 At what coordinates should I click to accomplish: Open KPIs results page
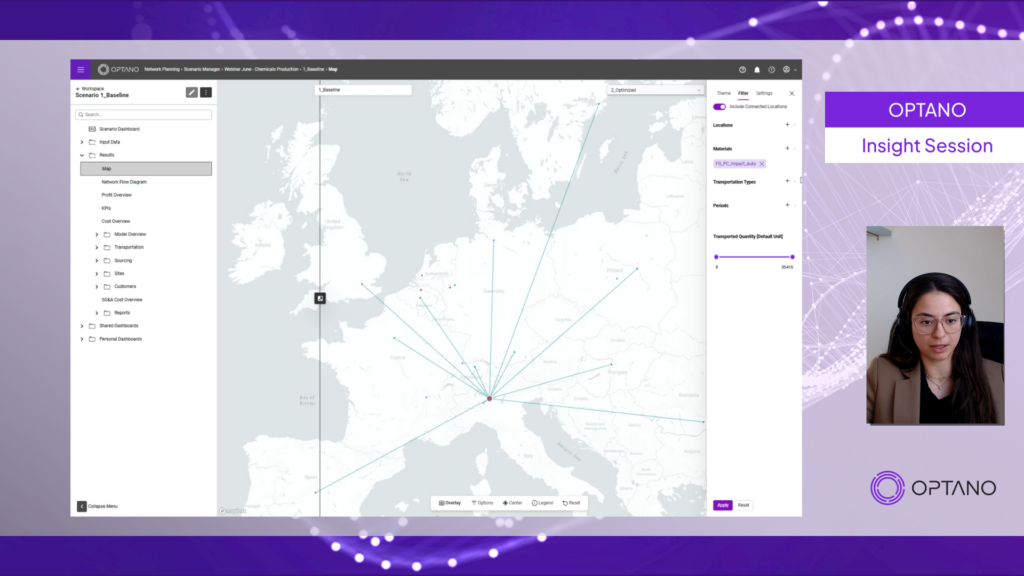pyautogui.click(x=106, y=208)
